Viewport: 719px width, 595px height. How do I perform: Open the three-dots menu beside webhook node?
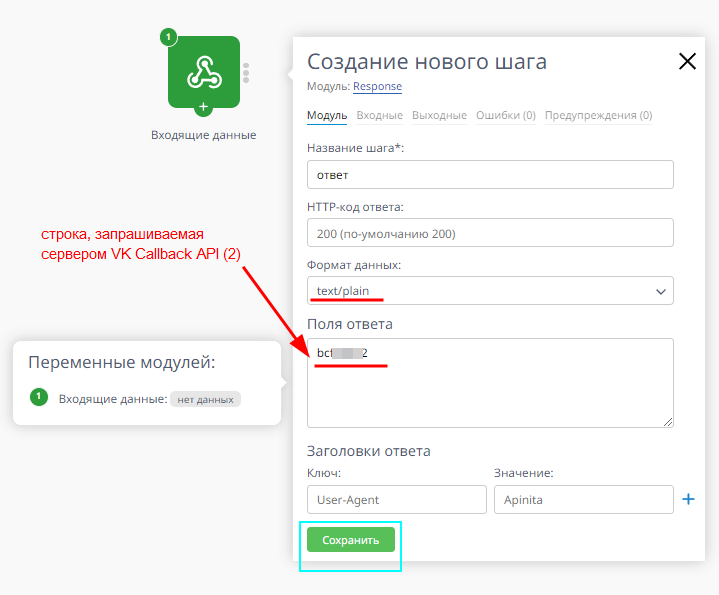pos(246,73)
